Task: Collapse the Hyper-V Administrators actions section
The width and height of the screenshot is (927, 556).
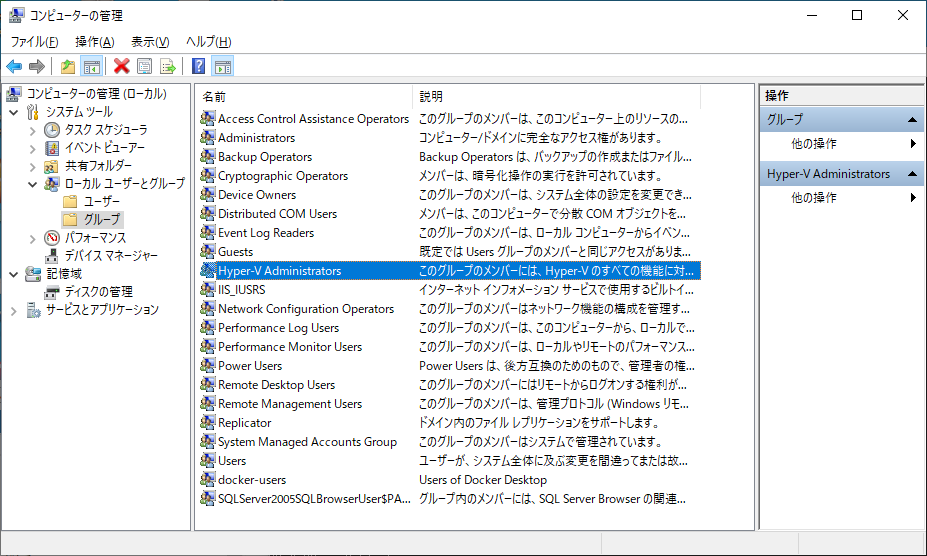Action: point(912,174)
